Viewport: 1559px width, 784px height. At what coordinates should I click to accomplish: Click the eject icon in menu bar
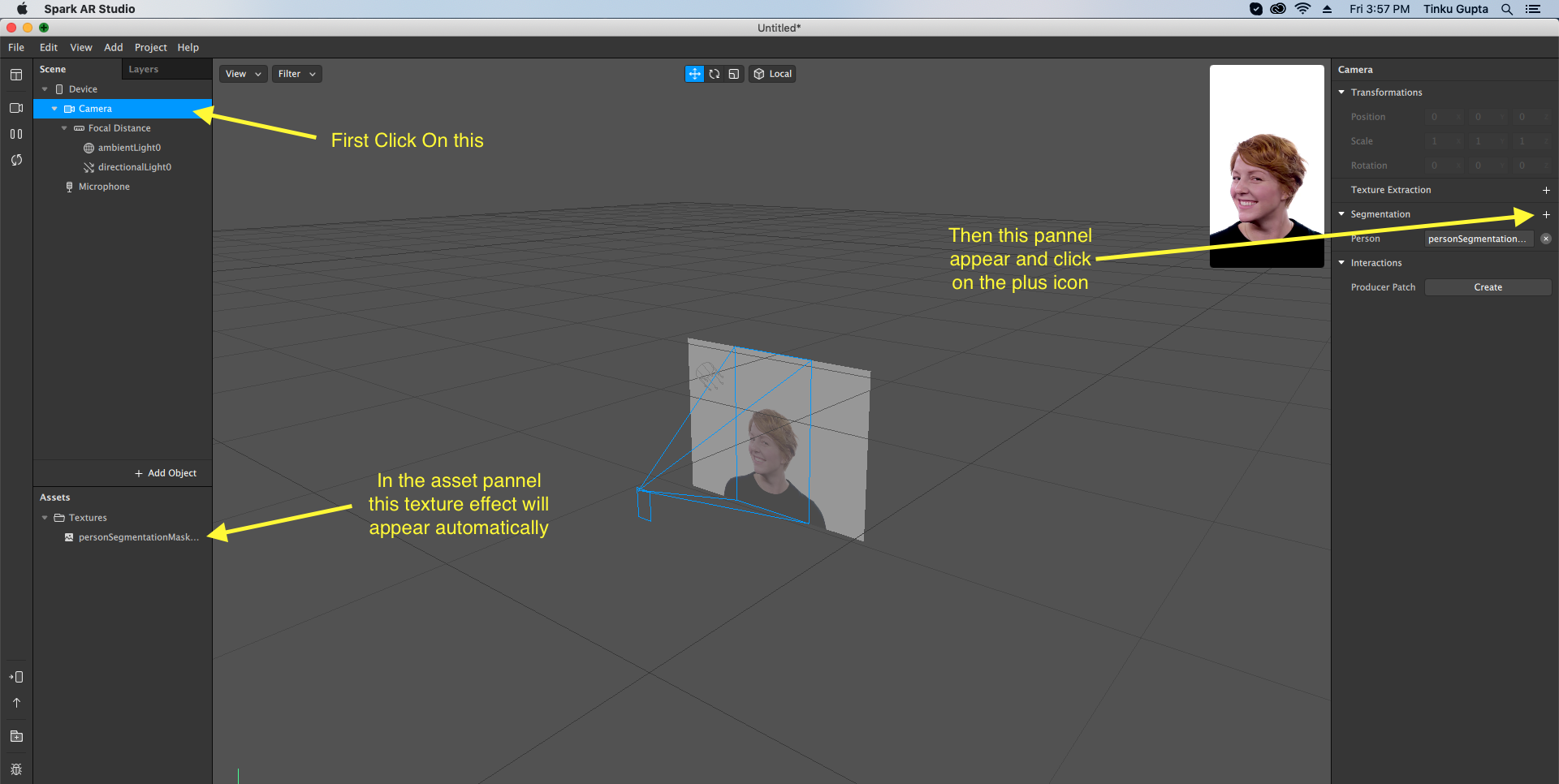pyautogui.click(x=1328, y=9)
